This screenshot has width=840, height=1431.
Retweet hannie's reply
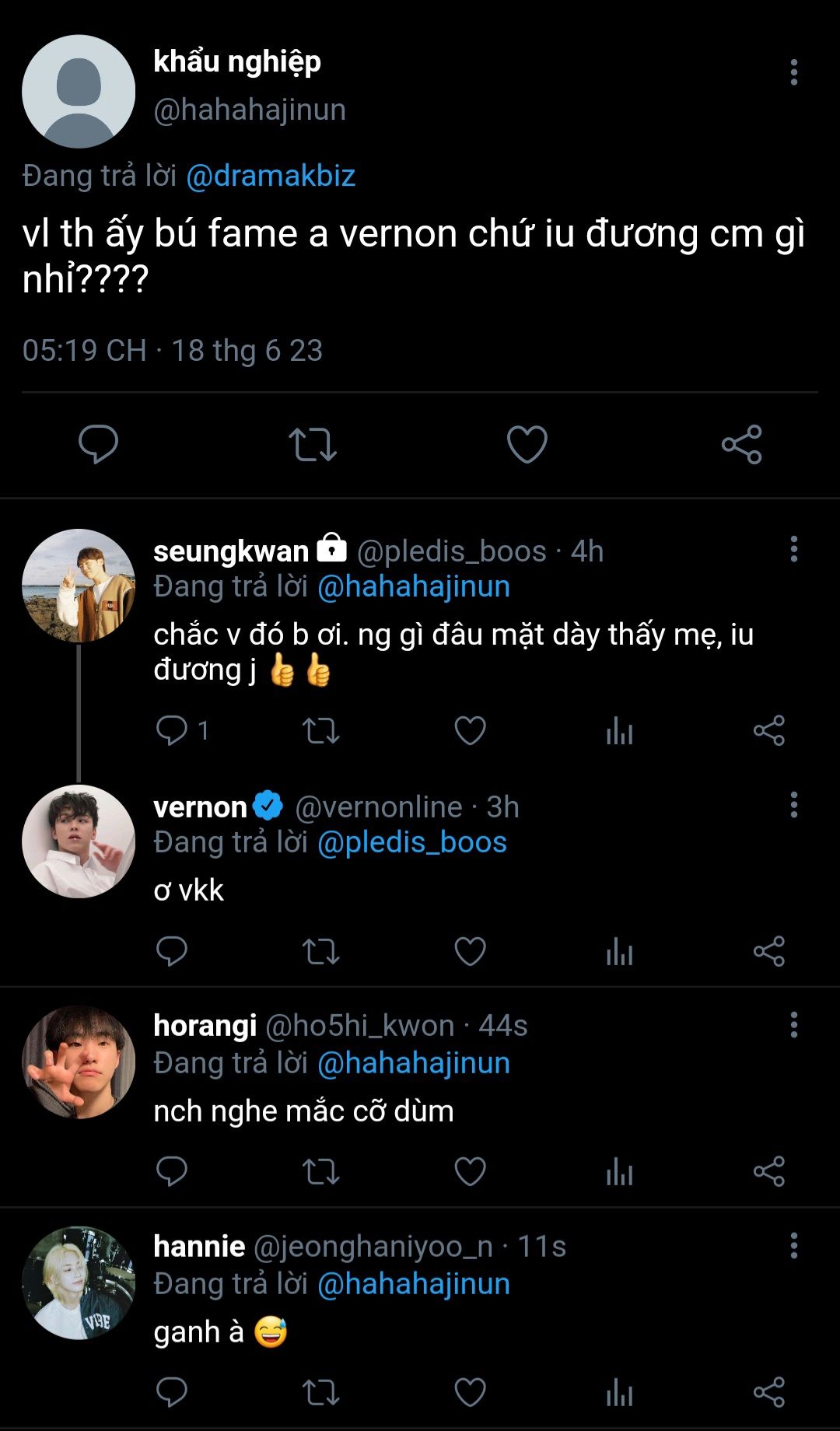[x=320, y=1392]
